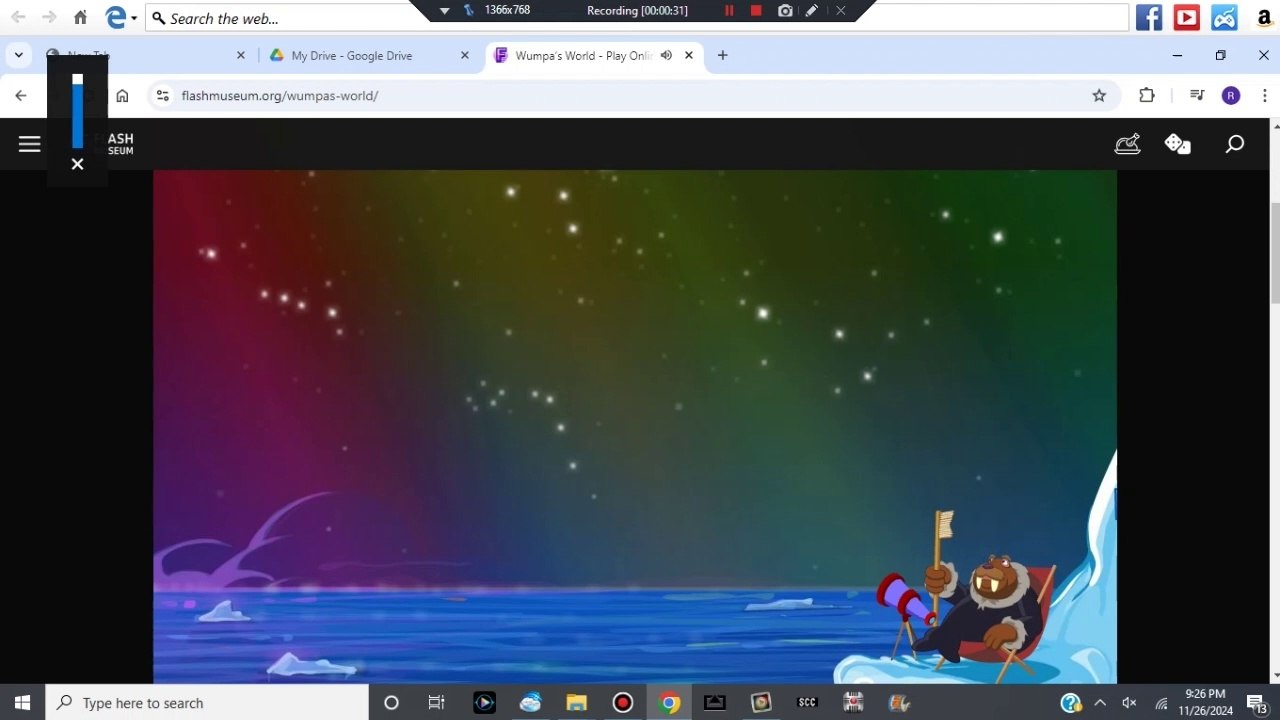The height and width of the screenshot is (720, 1280).
Task: Open the network Wi-Fi tray icon
Action: click(x=1161, y=703)
